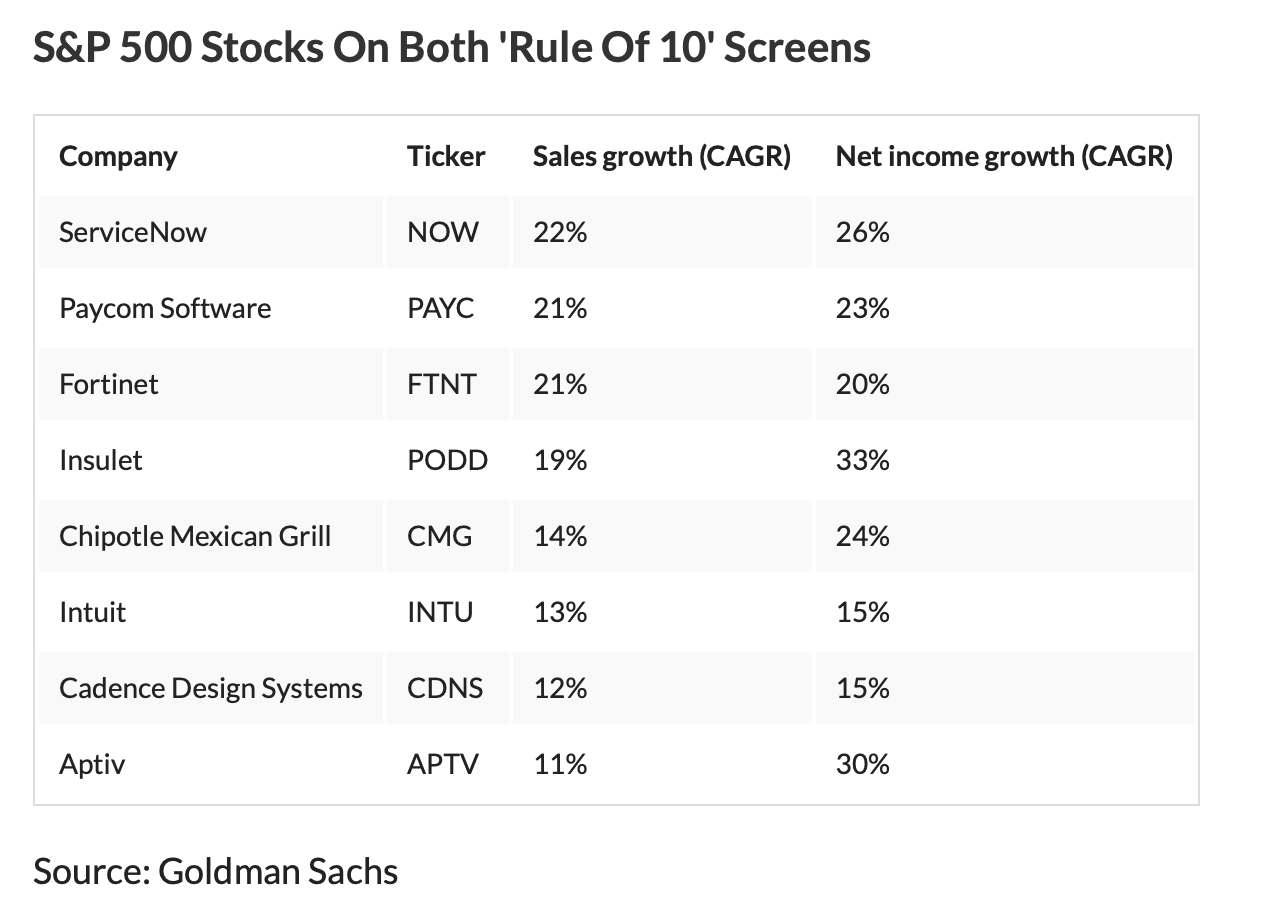This screenshot has height=920, width=1282.
Task: Click the PAYC ticker symbol
Action: (x=441, y=309)
